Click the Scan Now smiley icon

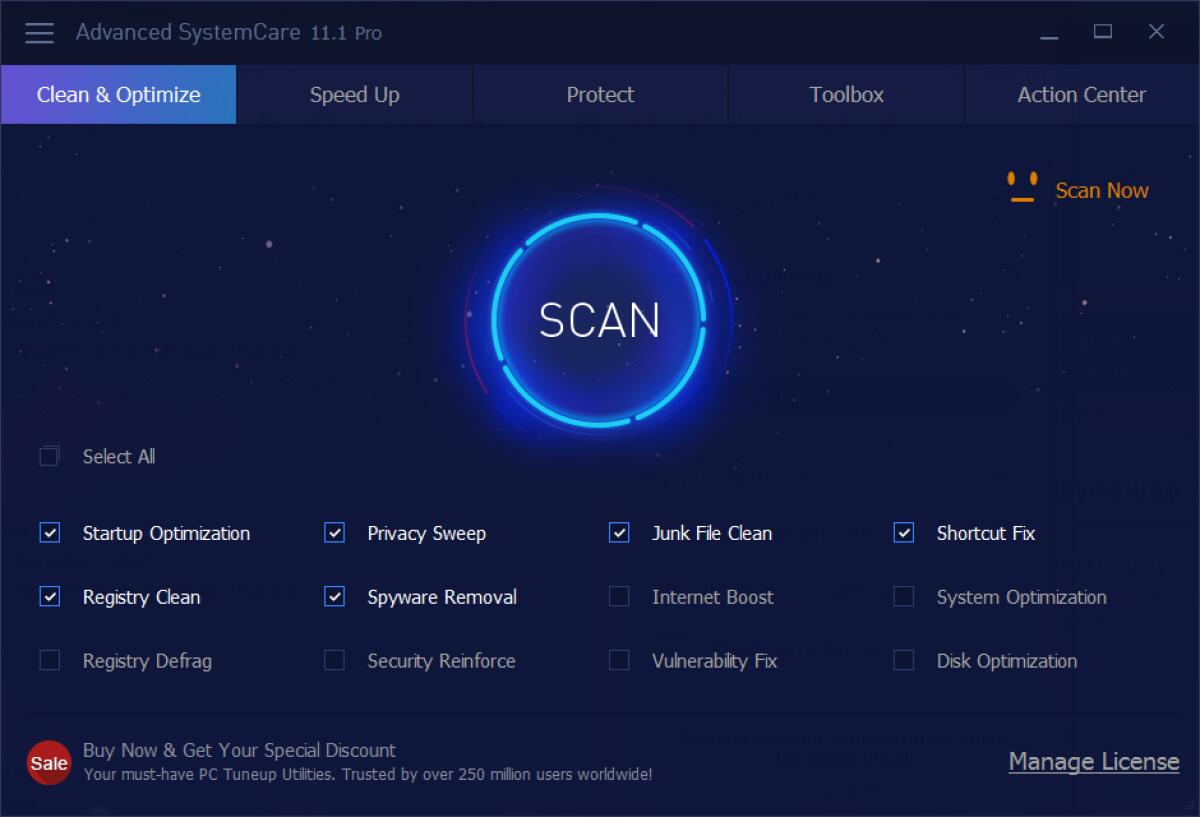click(x=1022, y=188)
